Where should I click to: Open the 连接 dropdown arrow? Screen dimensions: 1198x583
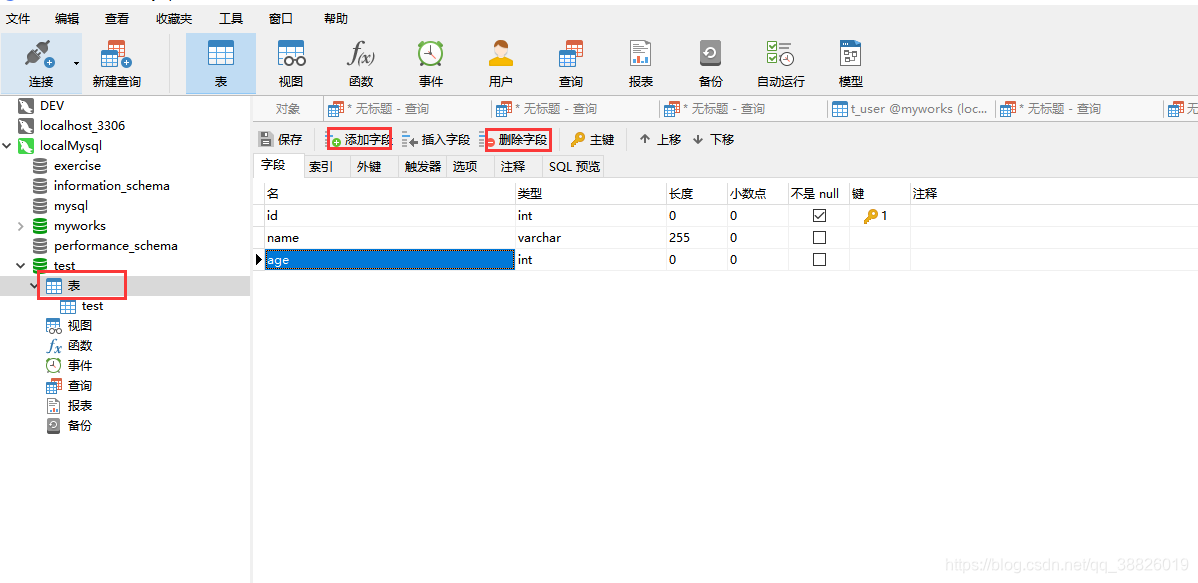tap(76, 63)
